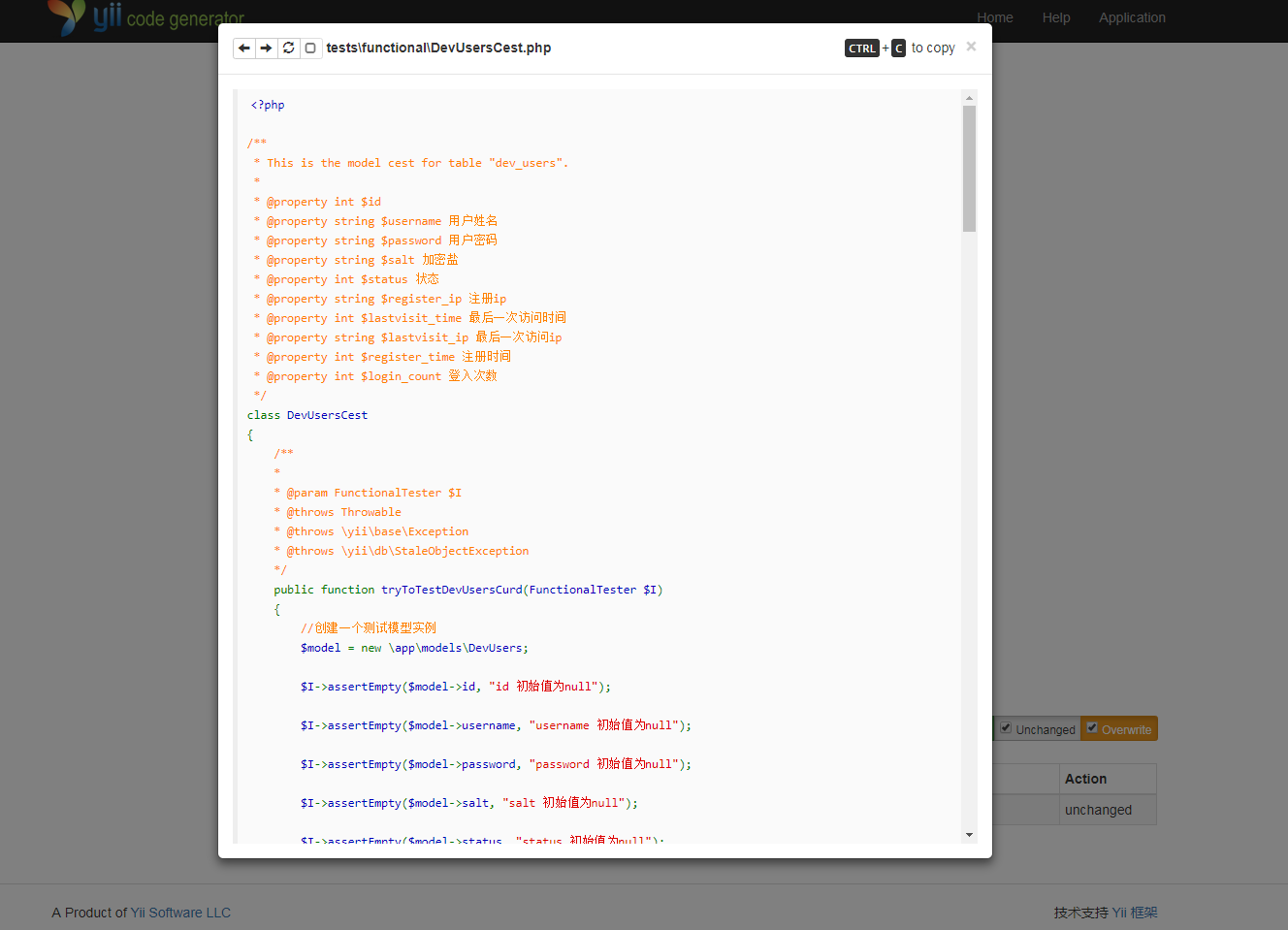Click the file title DevUsersCest.php

click(438, 48)
